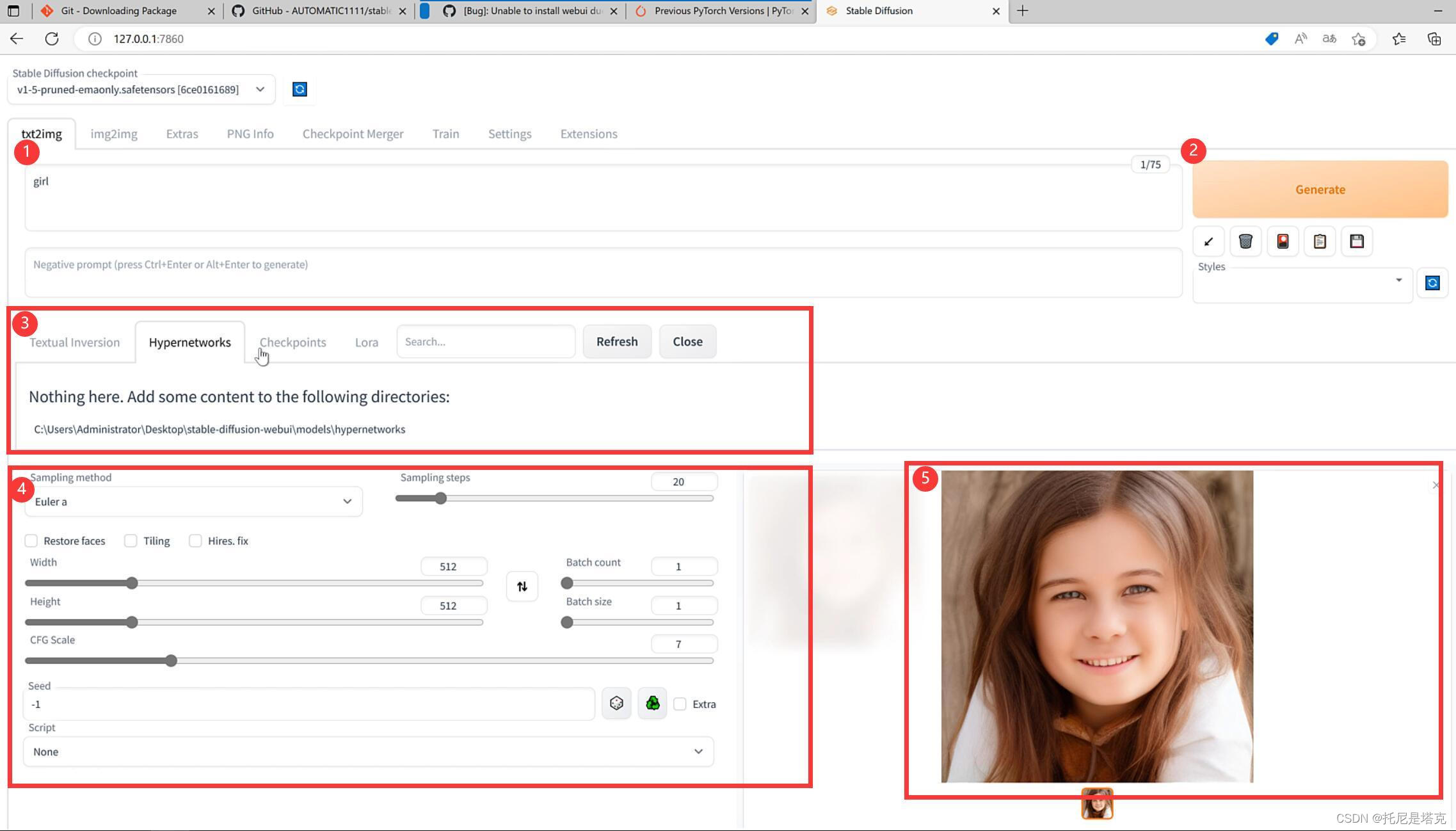Click the Height slider handle
Viewport: 1456px width, 831px height.
(132, 622)
